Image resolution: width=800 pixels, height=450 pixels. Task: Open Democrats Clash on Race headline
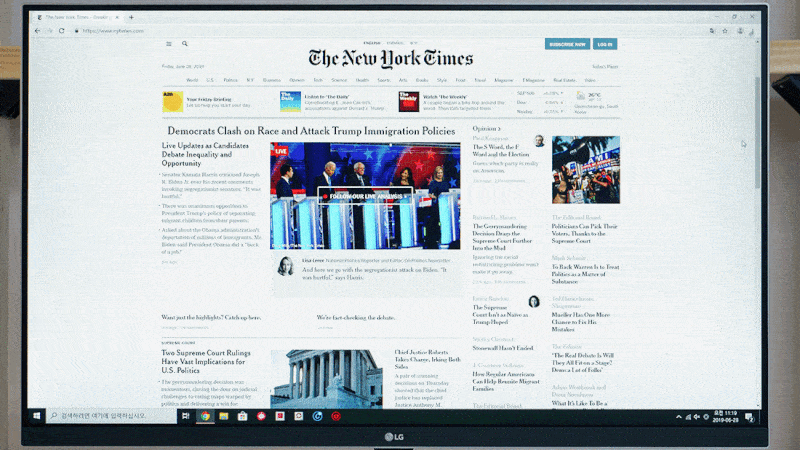click(x=310, y=131)
